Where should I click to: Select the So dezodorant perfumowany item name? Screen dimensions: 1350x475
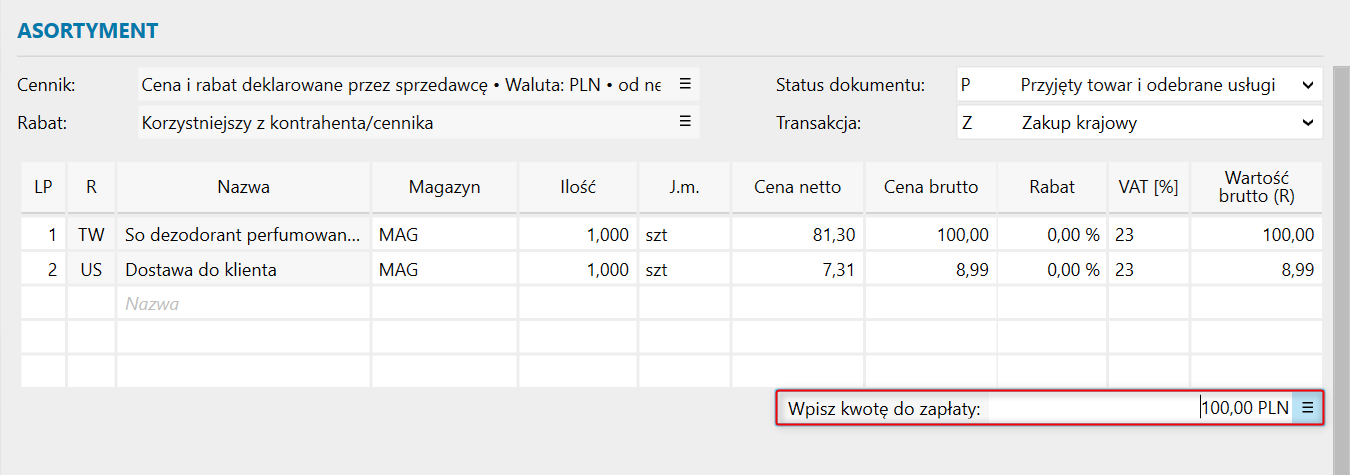point(241,236)
